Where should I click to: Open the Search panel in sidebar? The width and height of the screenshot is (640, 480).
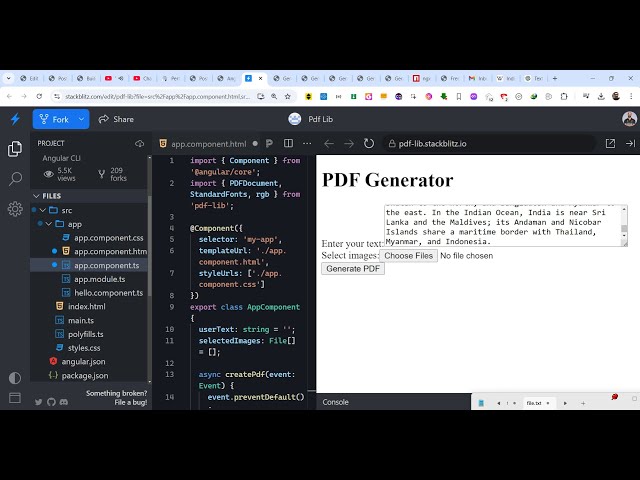(15, 179)
